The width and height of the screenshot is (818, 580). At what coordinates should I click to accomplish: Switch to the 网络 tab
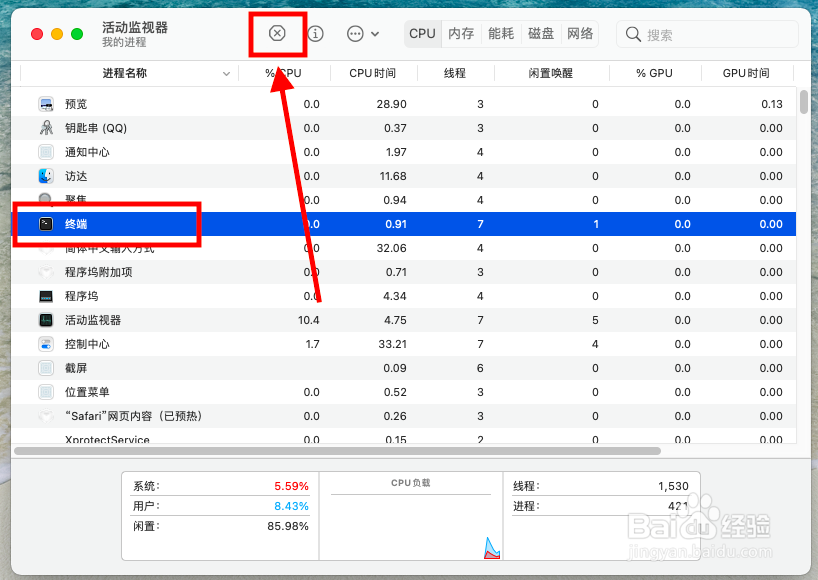pos(579,33)
